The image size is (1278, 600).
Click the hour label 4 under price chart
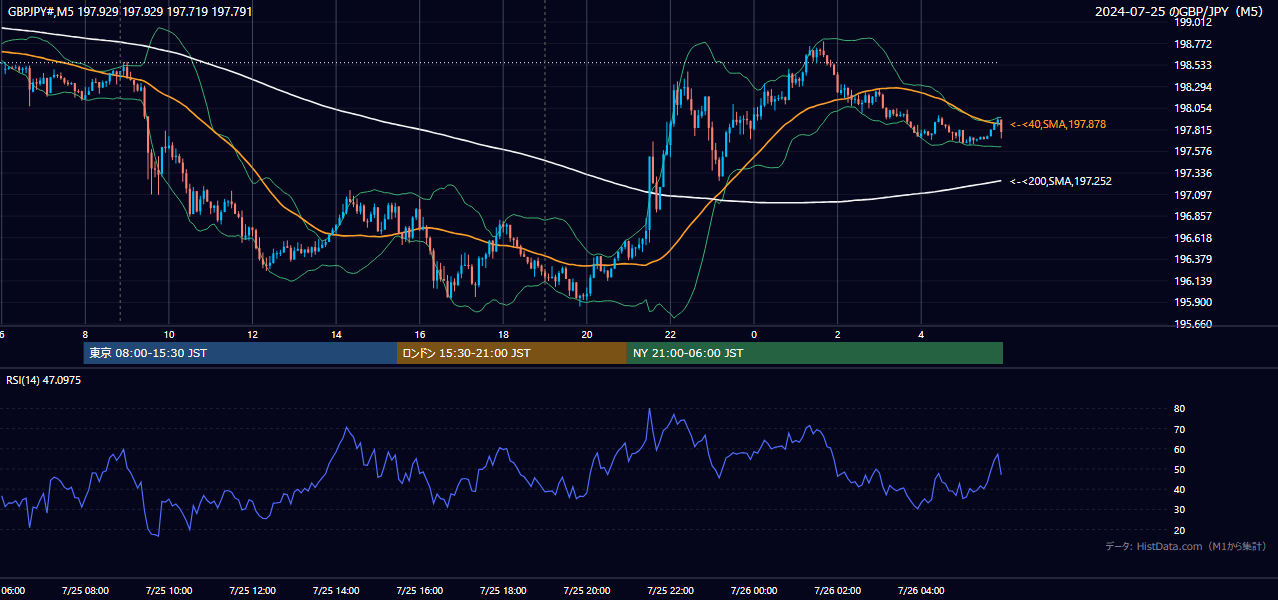(x=921, y=334)
